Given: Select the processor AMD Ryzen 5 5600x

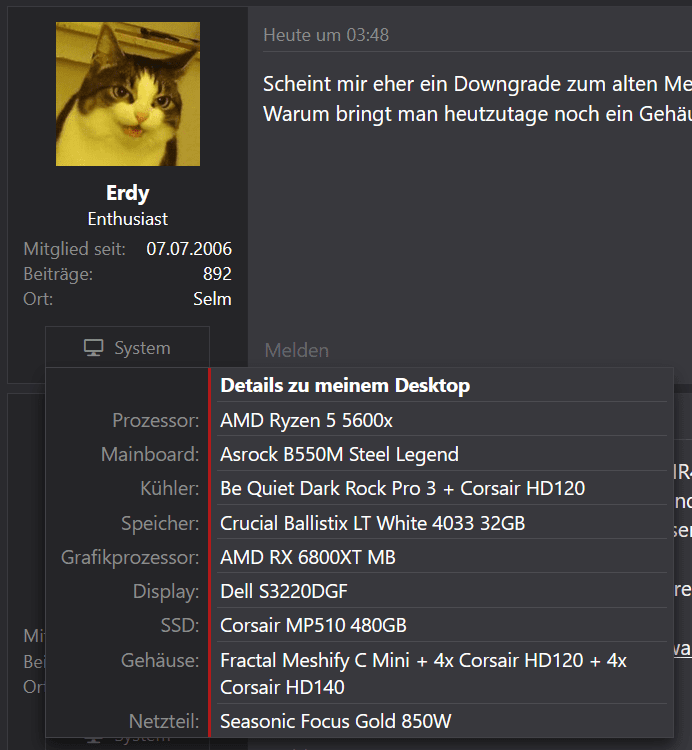Looking at the screenshot, I should coord(307,420).
